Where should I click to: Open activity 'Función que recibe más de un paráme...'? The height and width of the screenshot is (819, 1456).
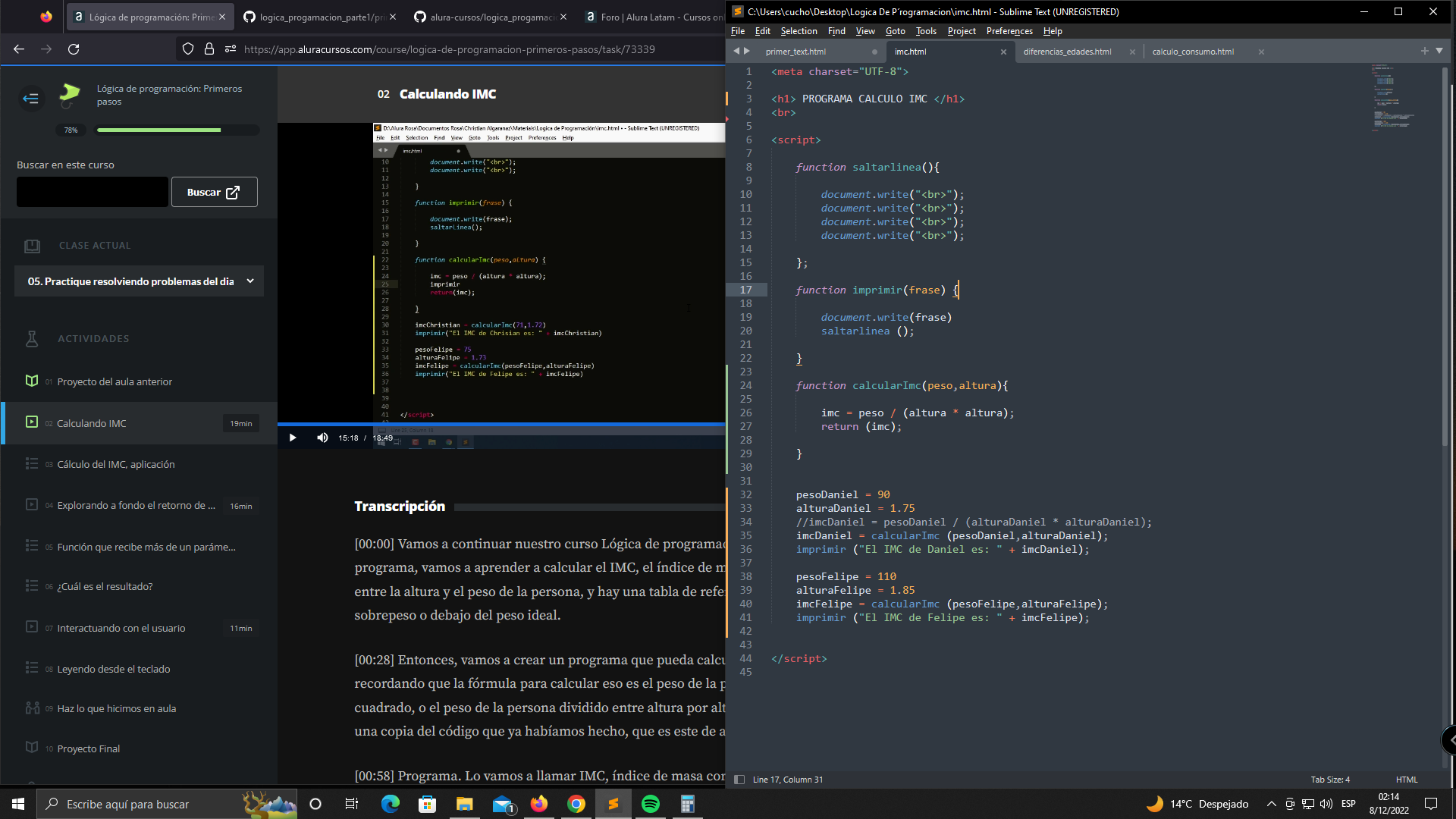click(146, 547)
